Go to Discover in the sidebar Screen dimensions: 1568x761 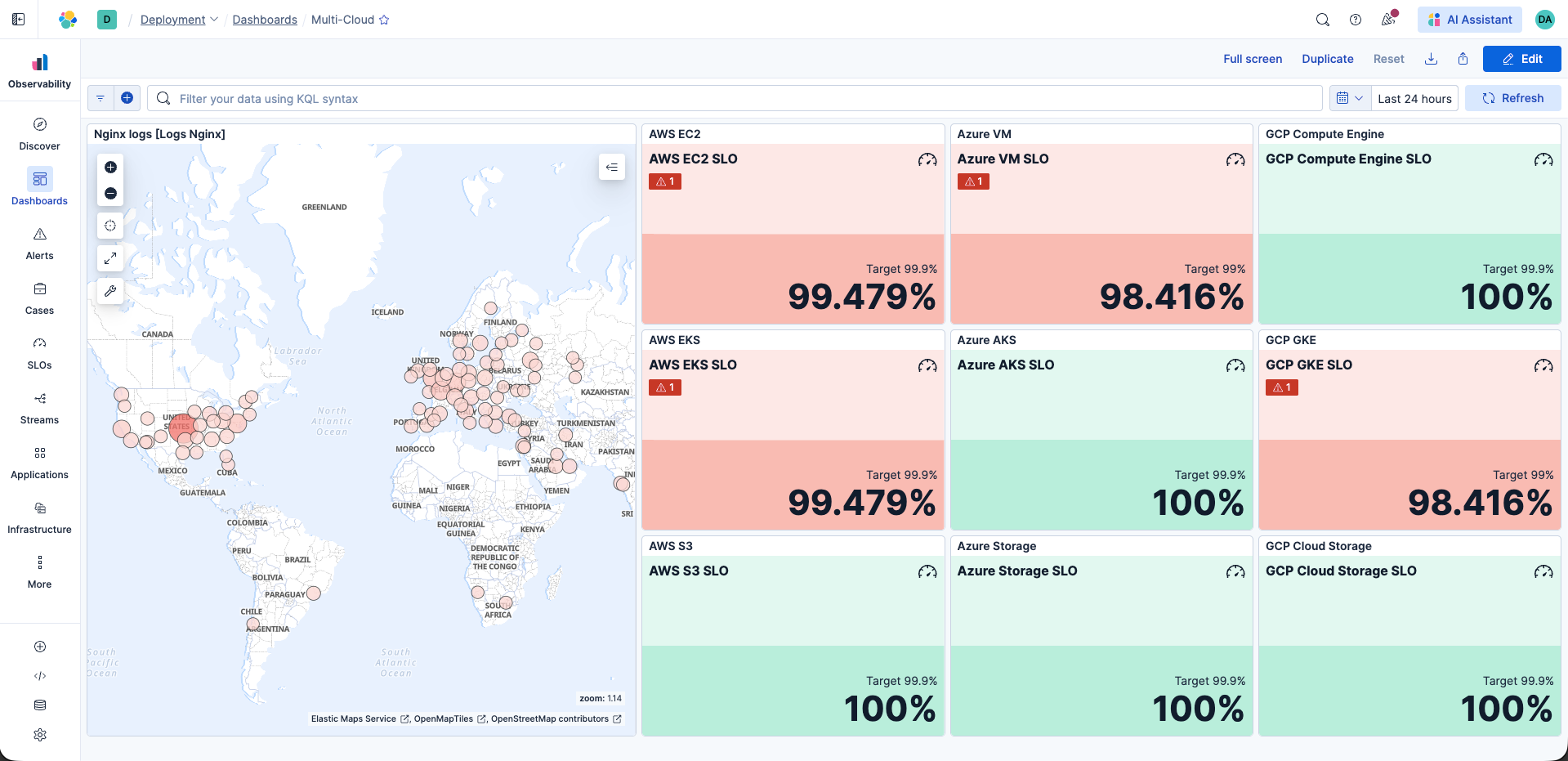[x=39, y=133]
